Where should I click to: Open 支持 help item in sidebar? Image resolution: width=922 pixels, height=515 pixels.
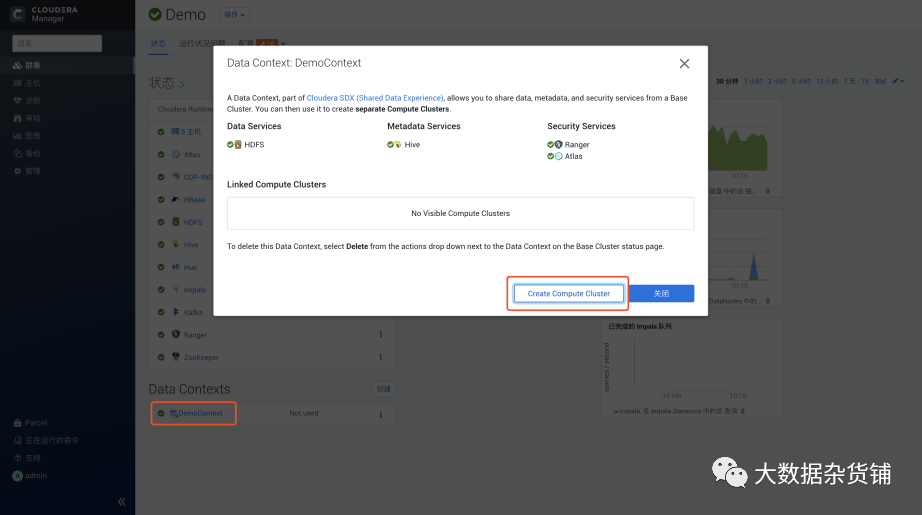[x=27, y=458]
